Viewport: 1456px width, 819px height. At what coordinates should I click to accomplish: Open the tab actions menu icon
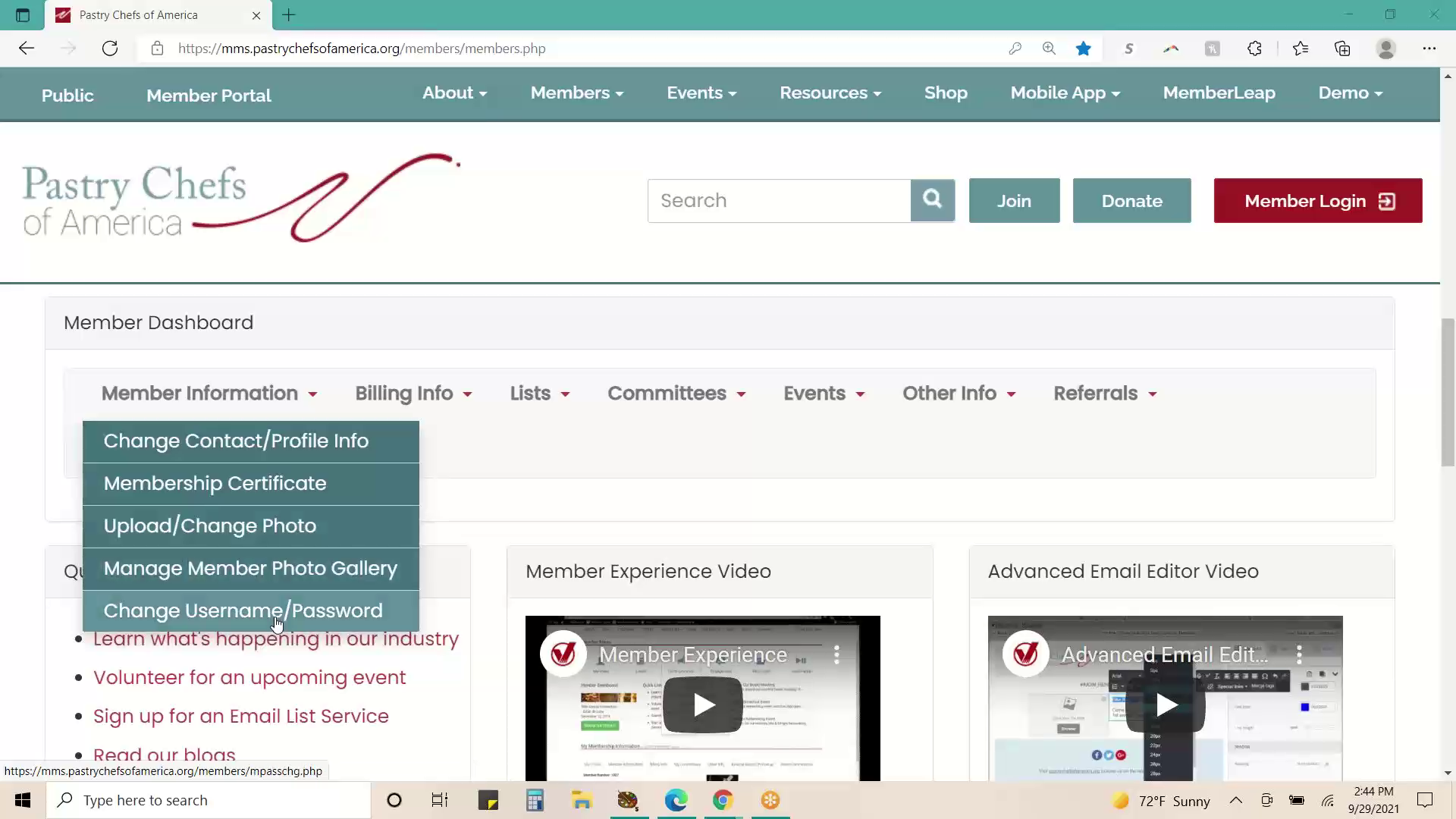pos(23,15)
